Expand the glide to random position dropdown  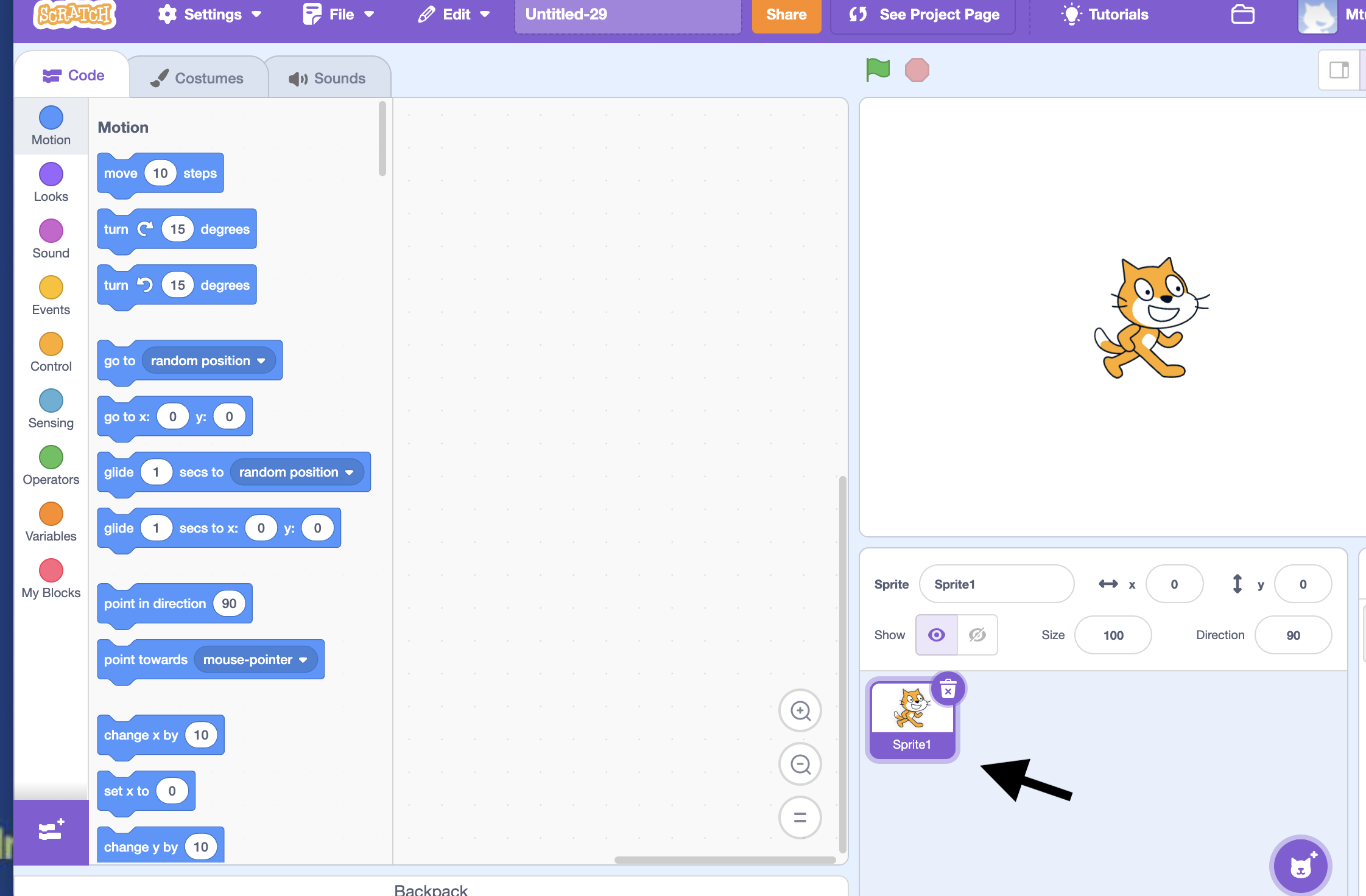(349, 472)
